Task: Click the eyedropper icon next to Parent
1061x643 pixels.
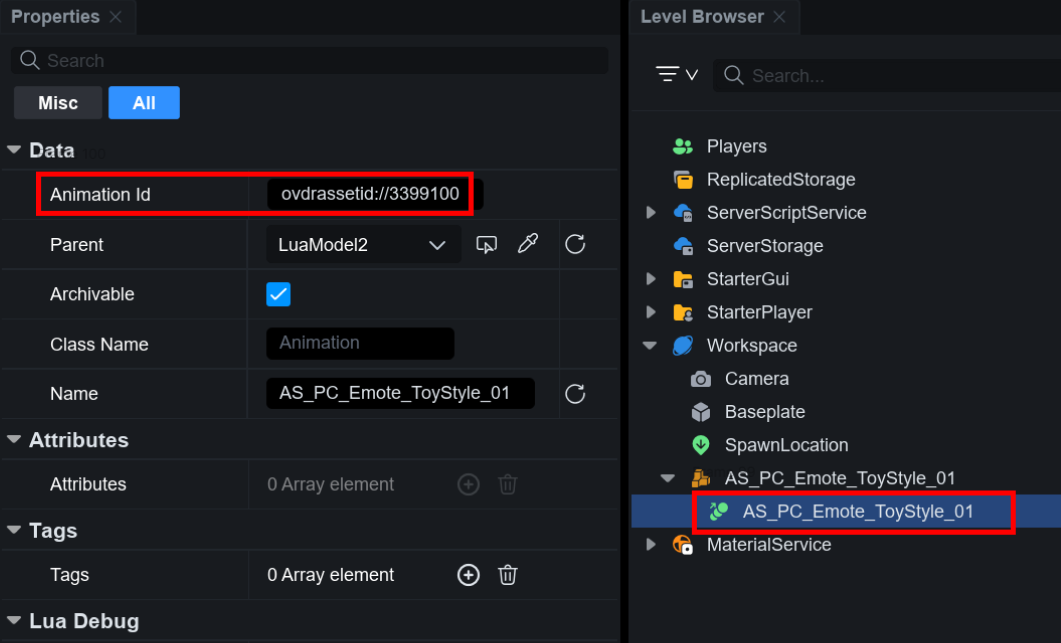Action: tap(528, 244)
